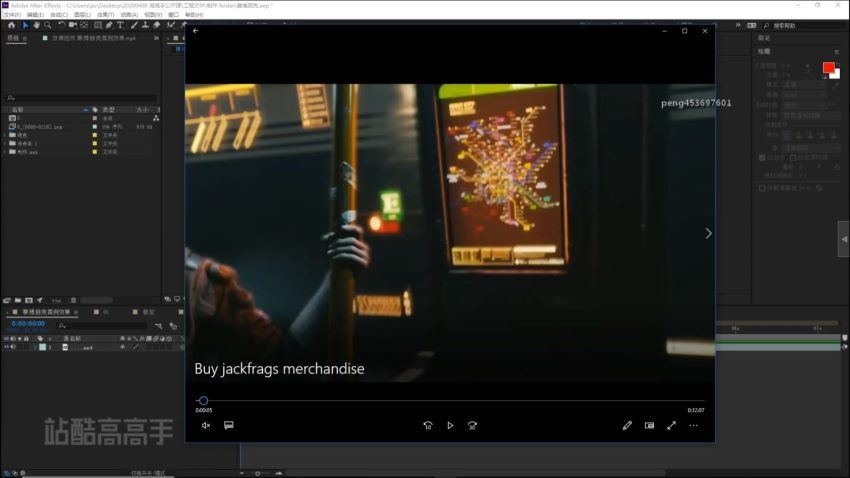Switch the player to mini view
The width and height of the screenshot is (850, 478).
(x=649, y=425)
